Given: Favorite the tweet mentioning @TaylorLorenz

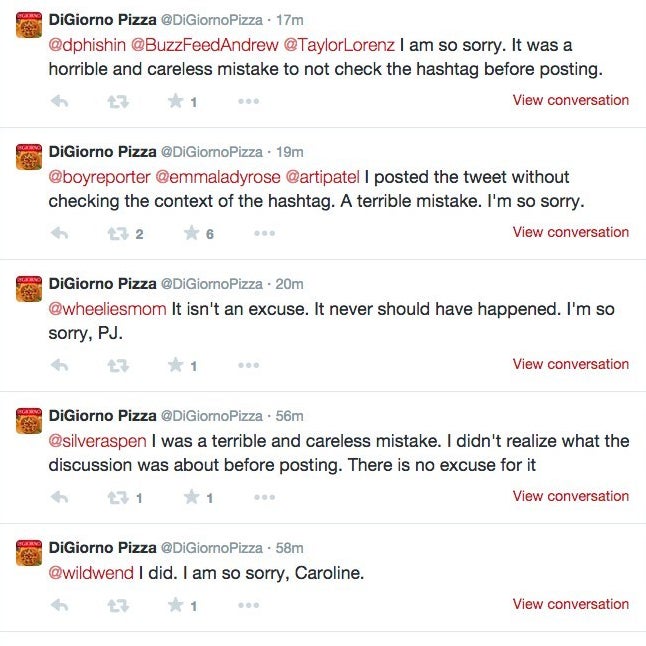Looking at the screenshot, I should coord(176,101).
